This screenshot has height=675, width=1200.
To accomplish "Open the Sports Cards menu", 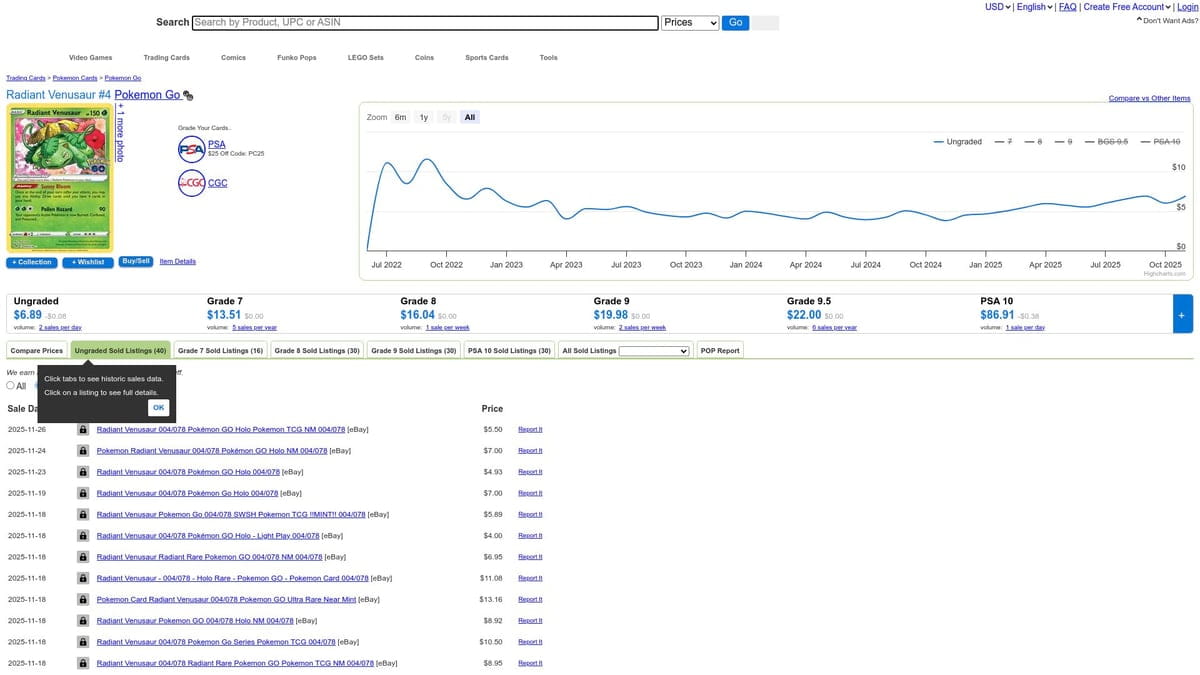I will [487, 58].
